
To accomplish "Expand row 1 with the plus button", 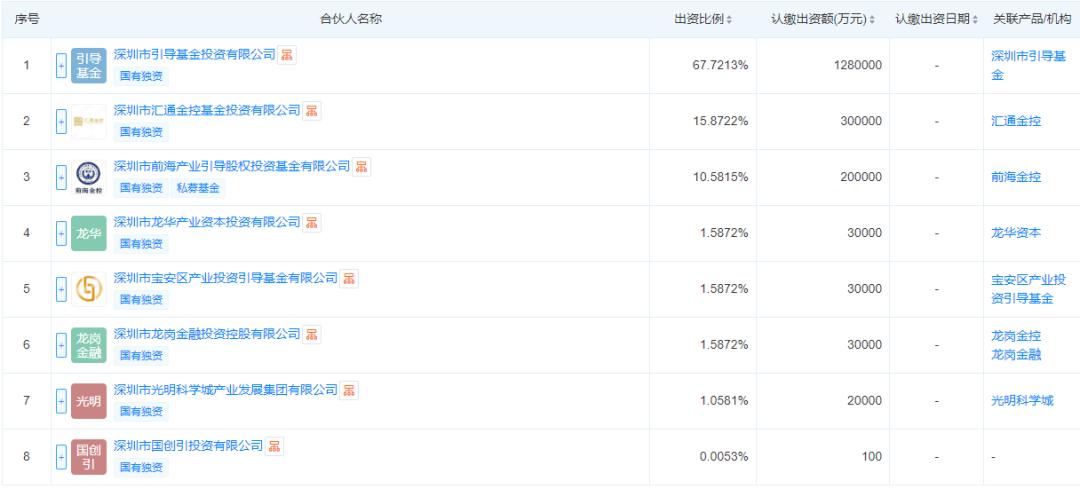I will click(61, 66).
